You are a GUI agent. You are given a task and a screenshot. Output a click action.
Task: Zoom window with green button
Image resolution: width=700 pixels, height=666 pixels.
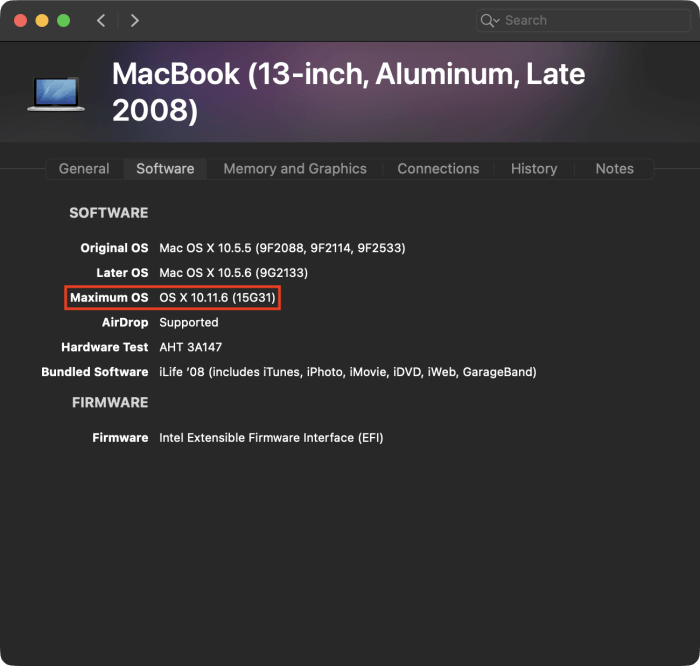coord(63,21)
